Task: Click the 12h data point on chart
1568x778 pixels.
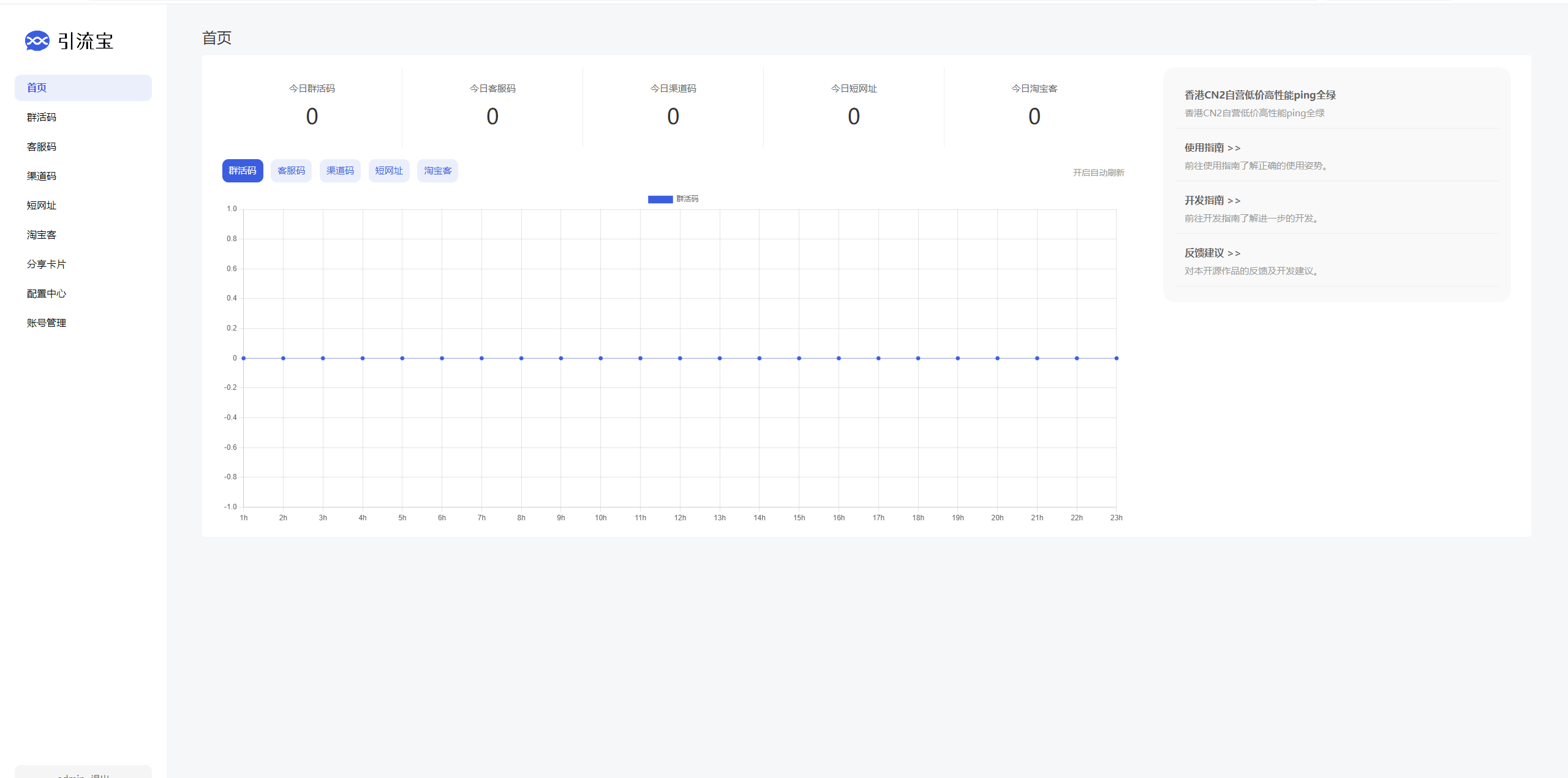Action: click(x=680, y=358)
